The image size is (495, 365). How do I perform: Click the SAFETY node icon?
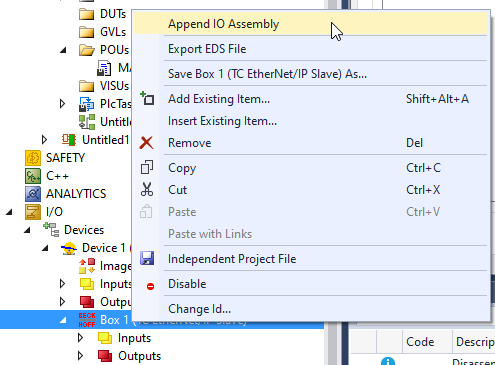coord(33,158)
